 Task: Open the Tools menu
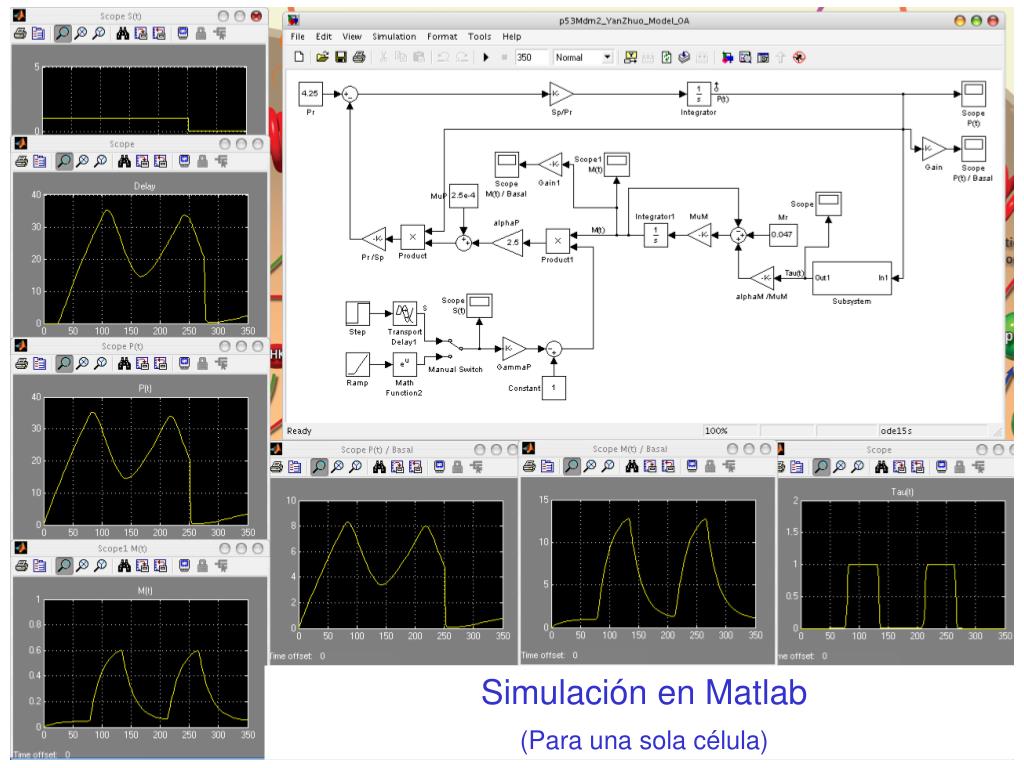point(479,37)
